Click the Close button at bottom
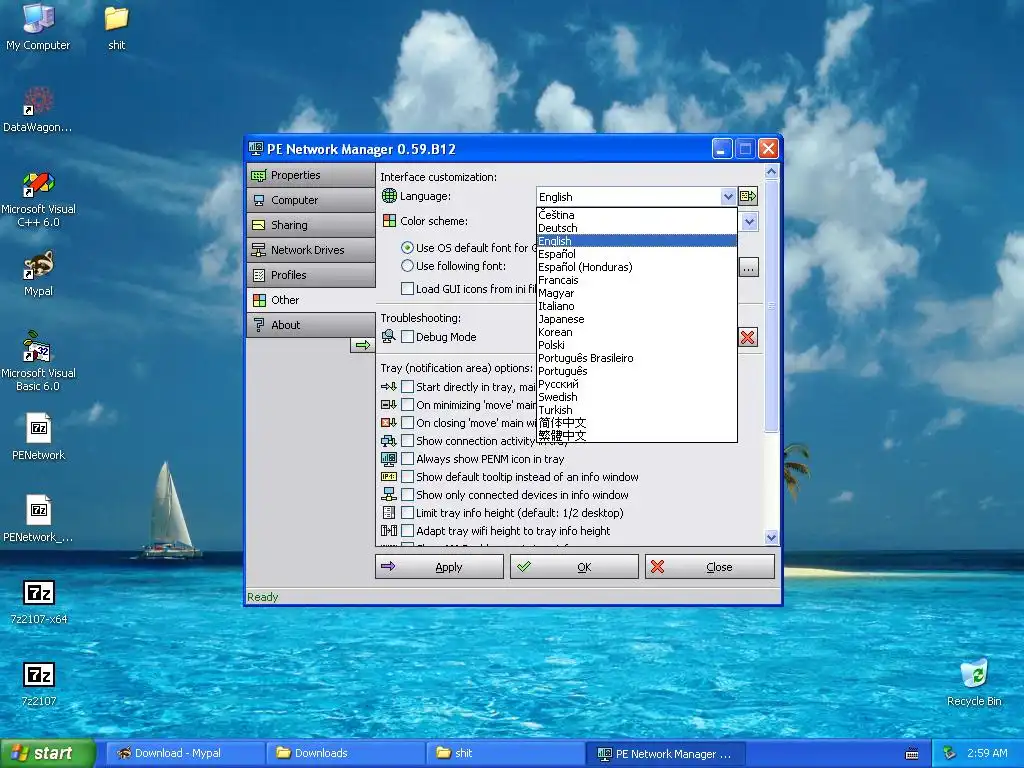 click(710, 567)
